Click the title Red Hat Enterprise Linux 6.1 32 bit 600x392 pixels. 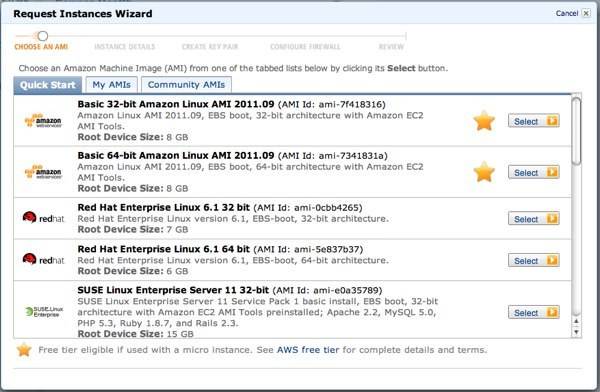163,207
